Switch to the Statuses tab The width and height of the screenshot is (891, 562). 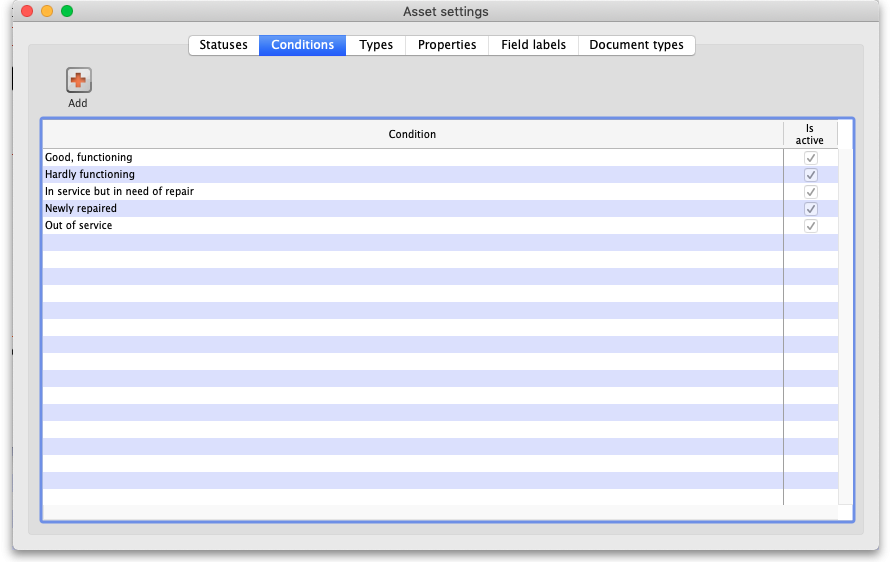point(223,45)
